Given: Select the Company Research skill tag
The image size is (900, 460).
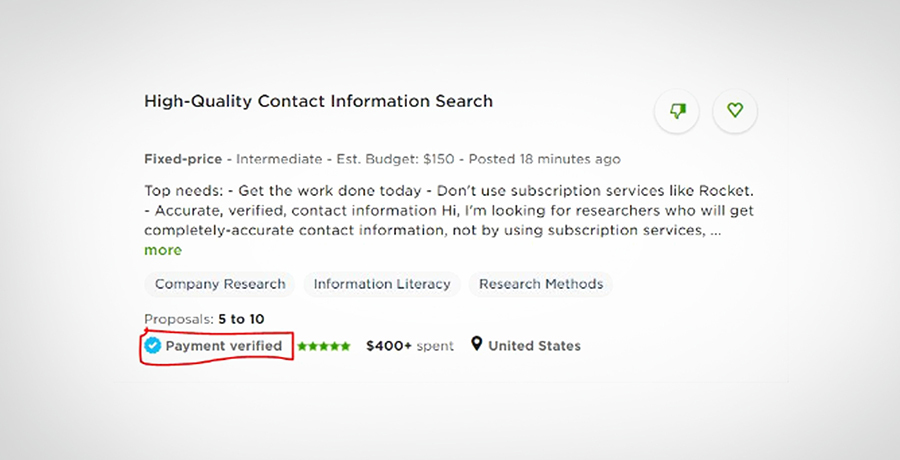Looking at the screenshot, I should click(x=220, y=284).
